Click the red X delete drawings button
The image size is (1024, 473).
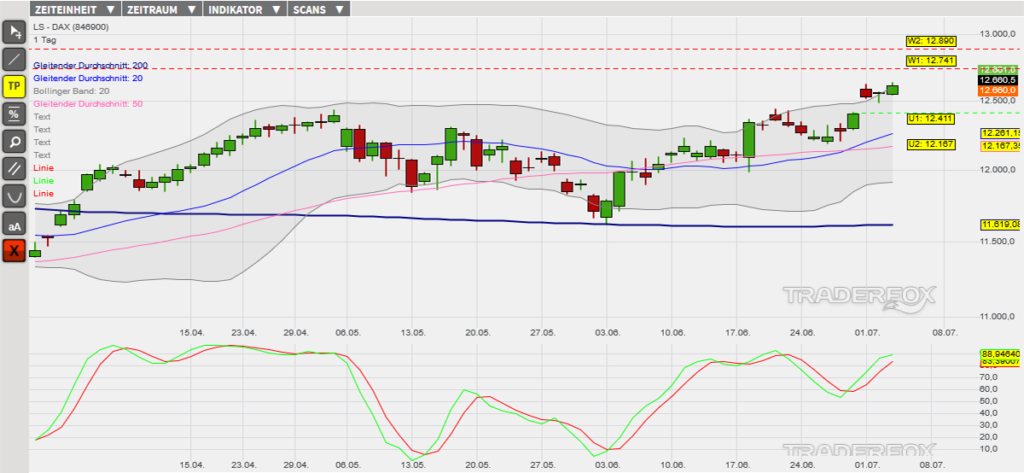coord(14,251)
